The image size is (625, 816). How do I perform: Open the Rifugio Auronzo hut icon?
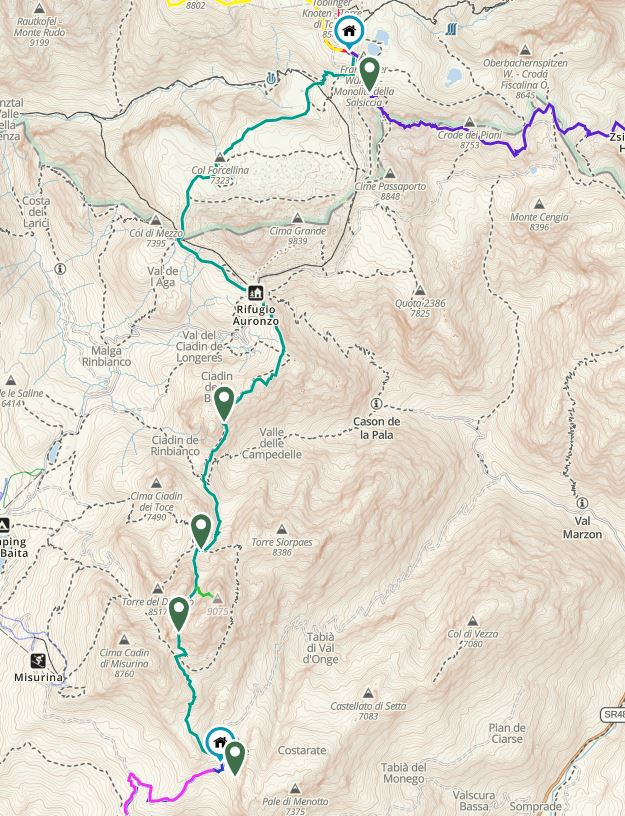(x=255, y=293)
